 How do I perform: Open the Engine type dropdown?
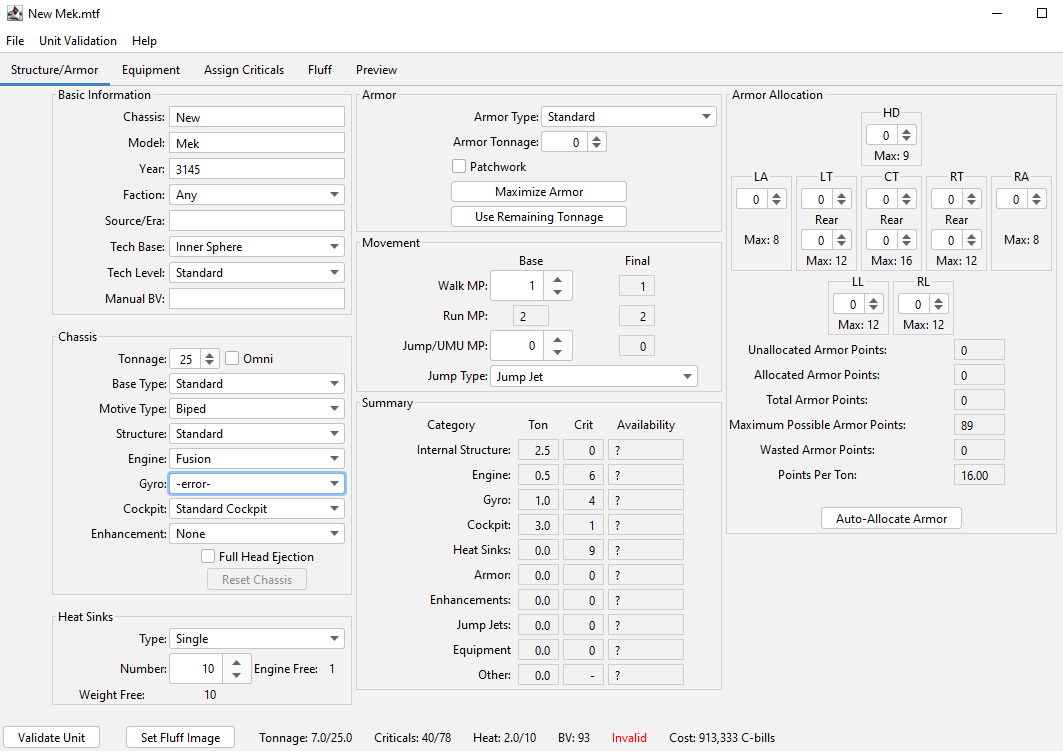pyautogui.click(x=256, y=458)
